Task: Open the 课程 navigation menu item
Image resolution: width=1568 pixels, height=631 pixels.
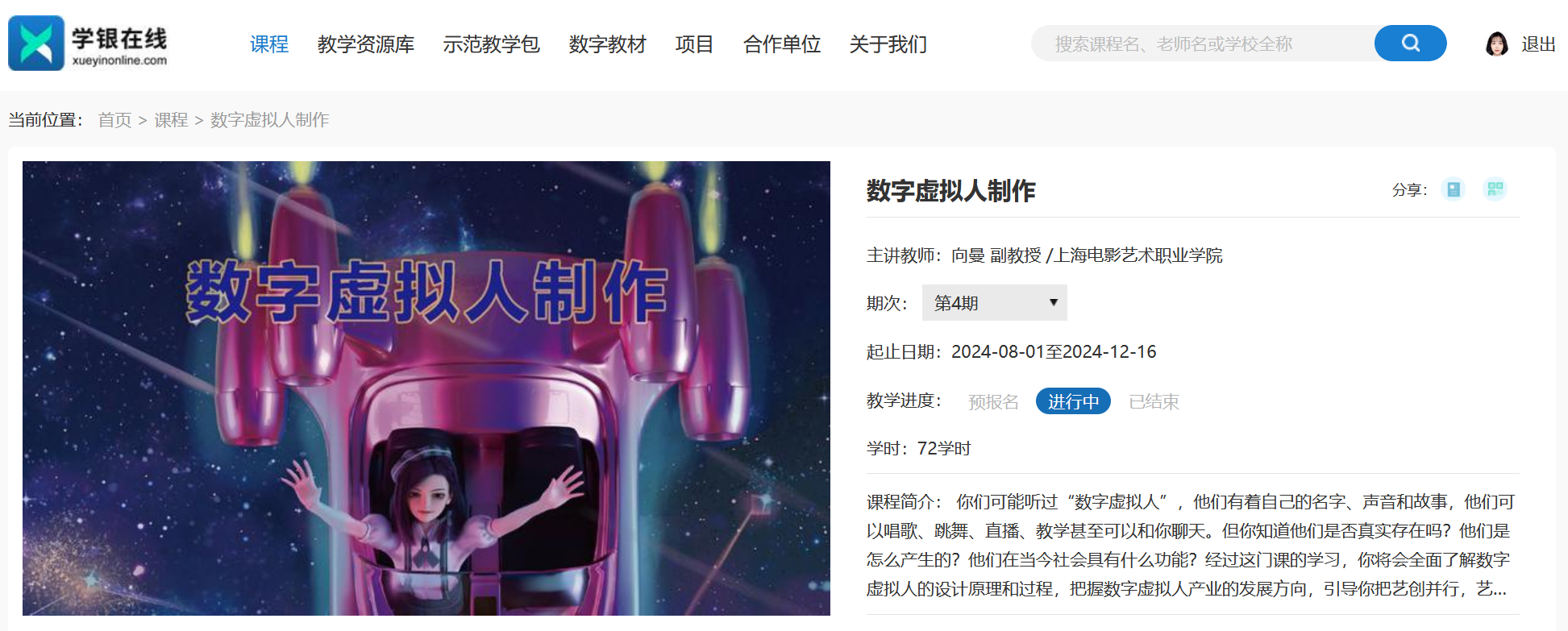Action: 269,44
